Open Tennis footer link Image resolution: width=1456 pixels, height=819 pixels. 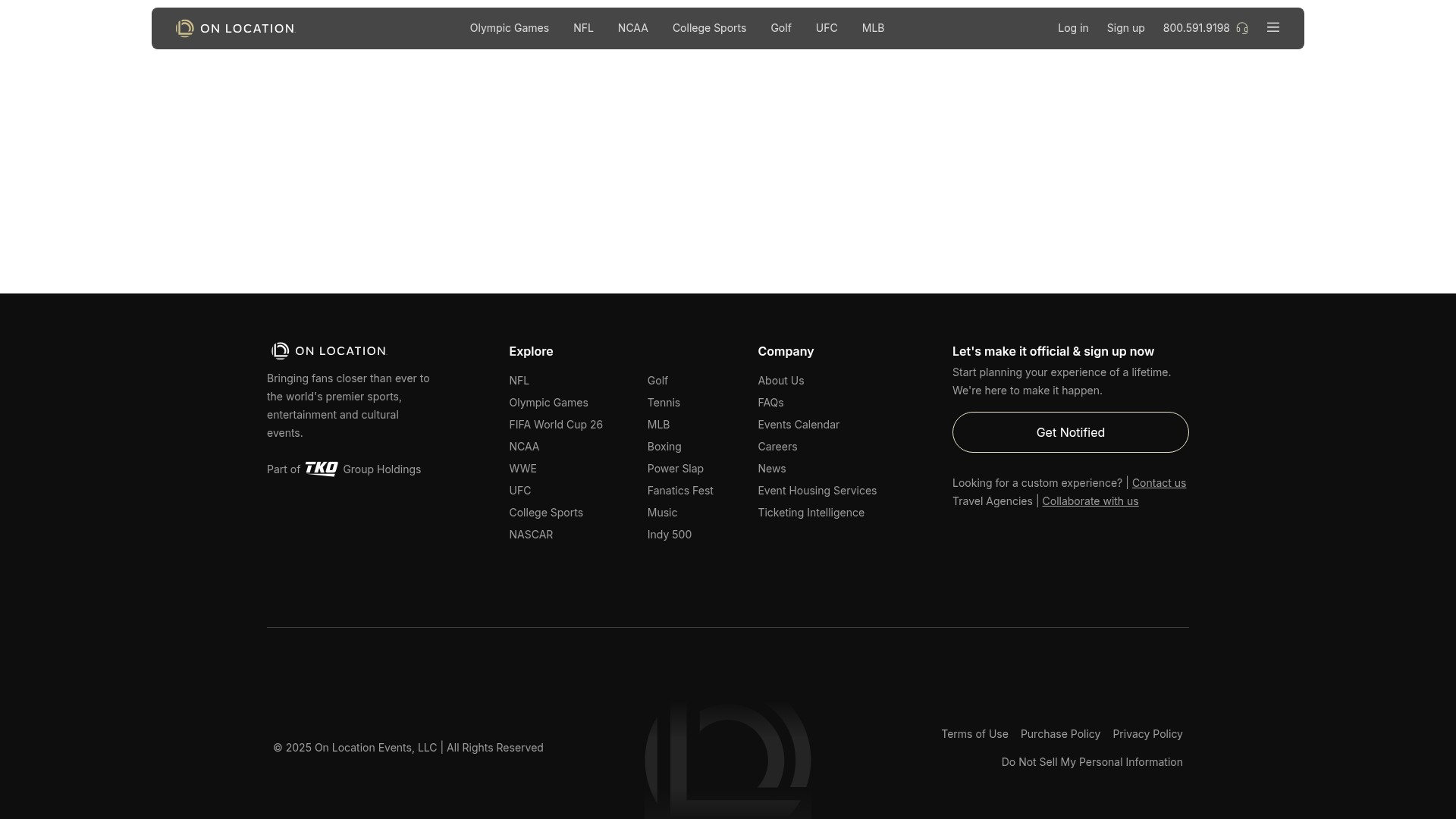pos(664,403)
